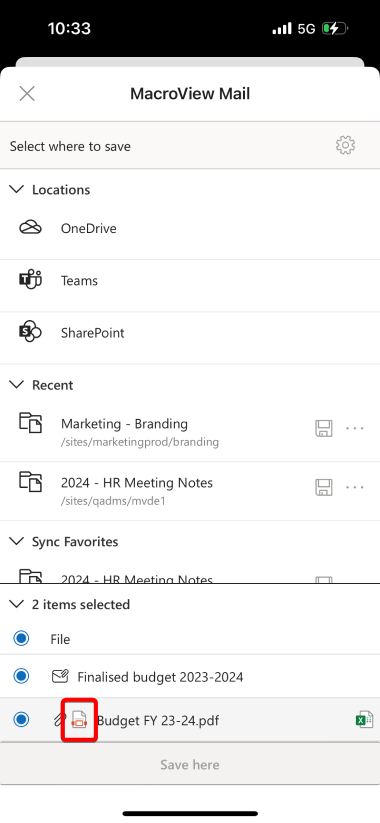
Task: Collapse the 2 items selected panel
Action: pyautogui.click(x=17, y=604)
